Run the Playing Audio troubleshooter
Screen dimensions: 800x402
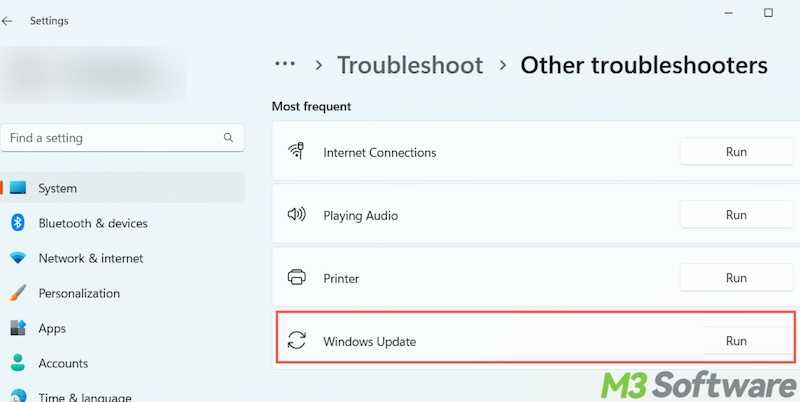[736, 215]
